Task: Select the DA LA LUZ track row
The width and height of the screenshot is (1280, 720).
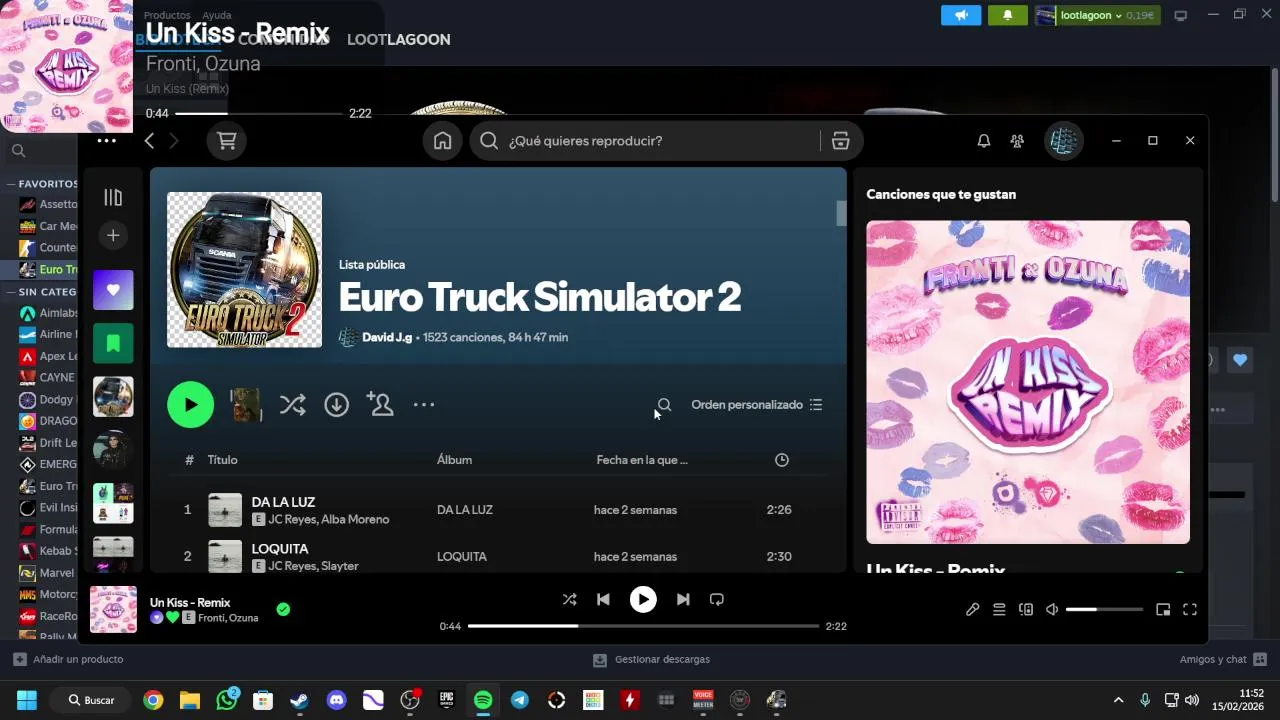Action: [x=498, y=510]
